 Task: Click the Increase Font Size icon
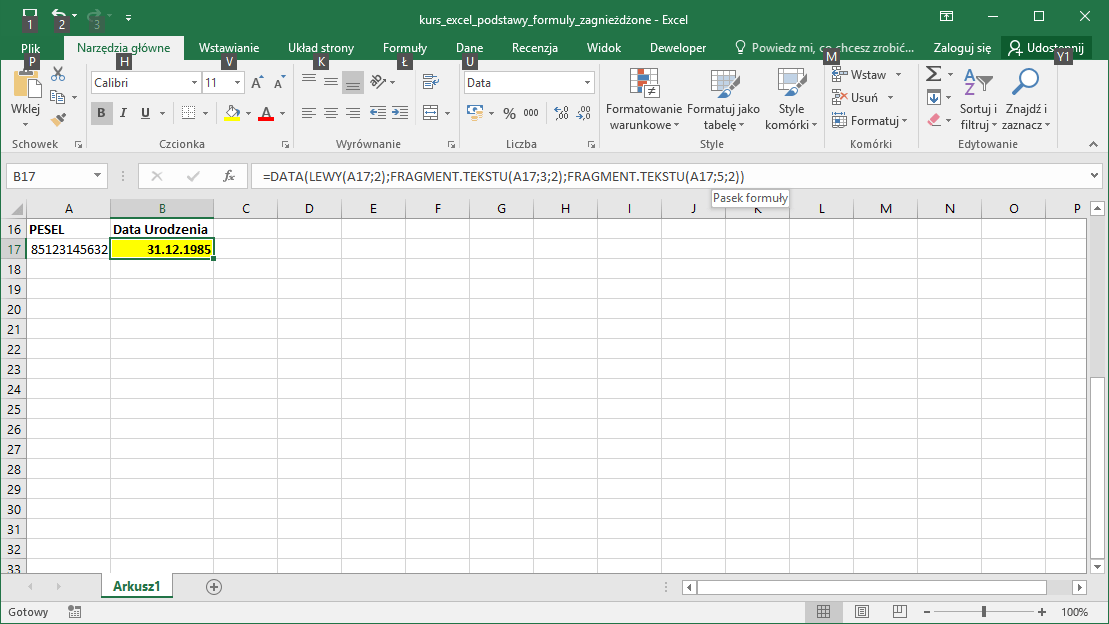[x=257, y=83]
